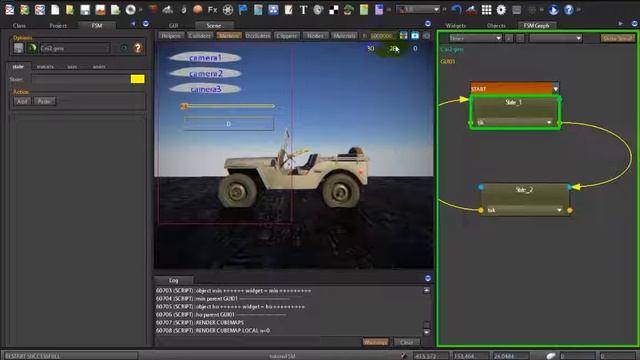Screen dimensions: 640x360
Task: Click the camera1 button in the viewport
Action: 205,58
